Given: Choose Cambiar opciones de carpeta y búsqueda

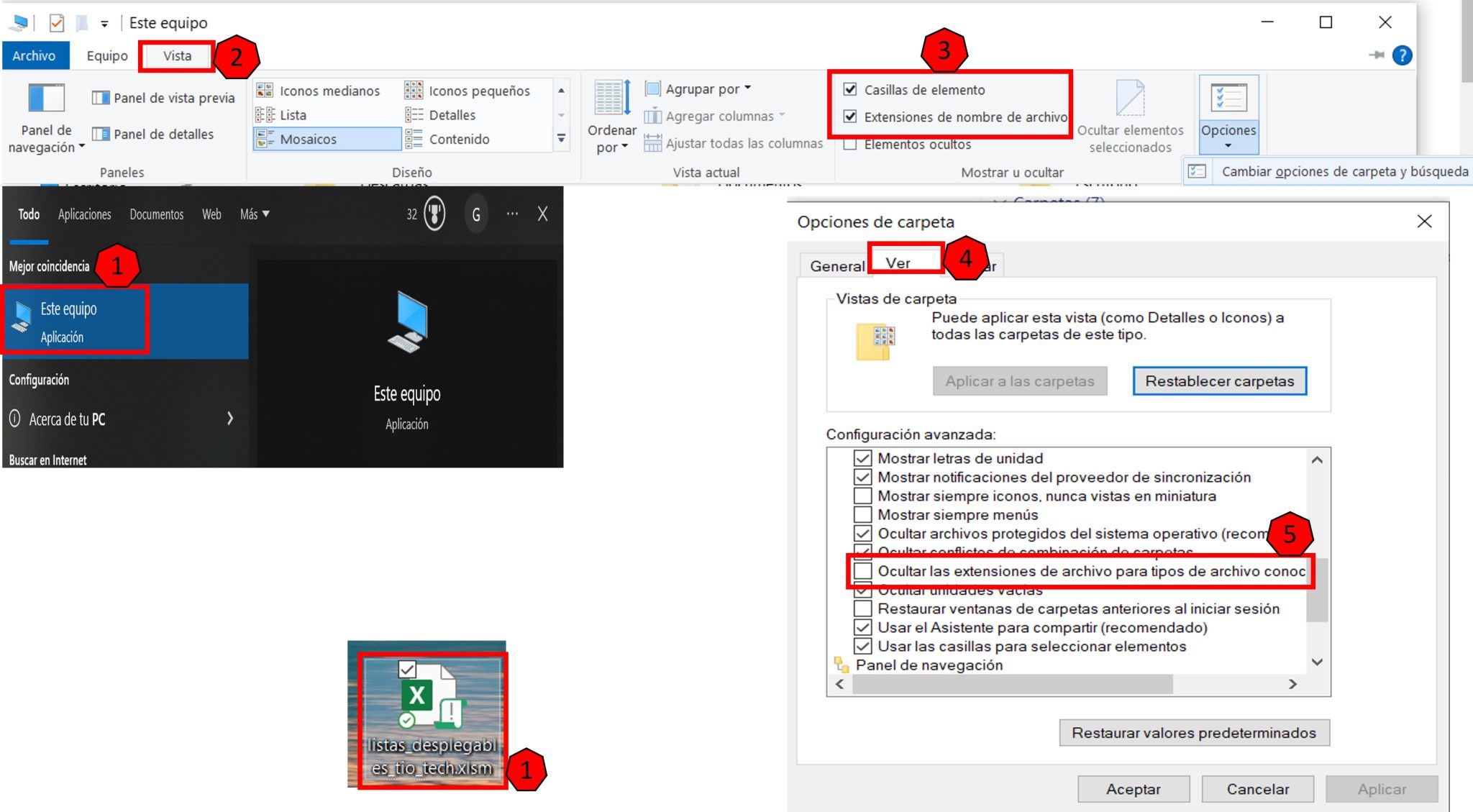Looking at the screenshot, I should point(1327,171).
